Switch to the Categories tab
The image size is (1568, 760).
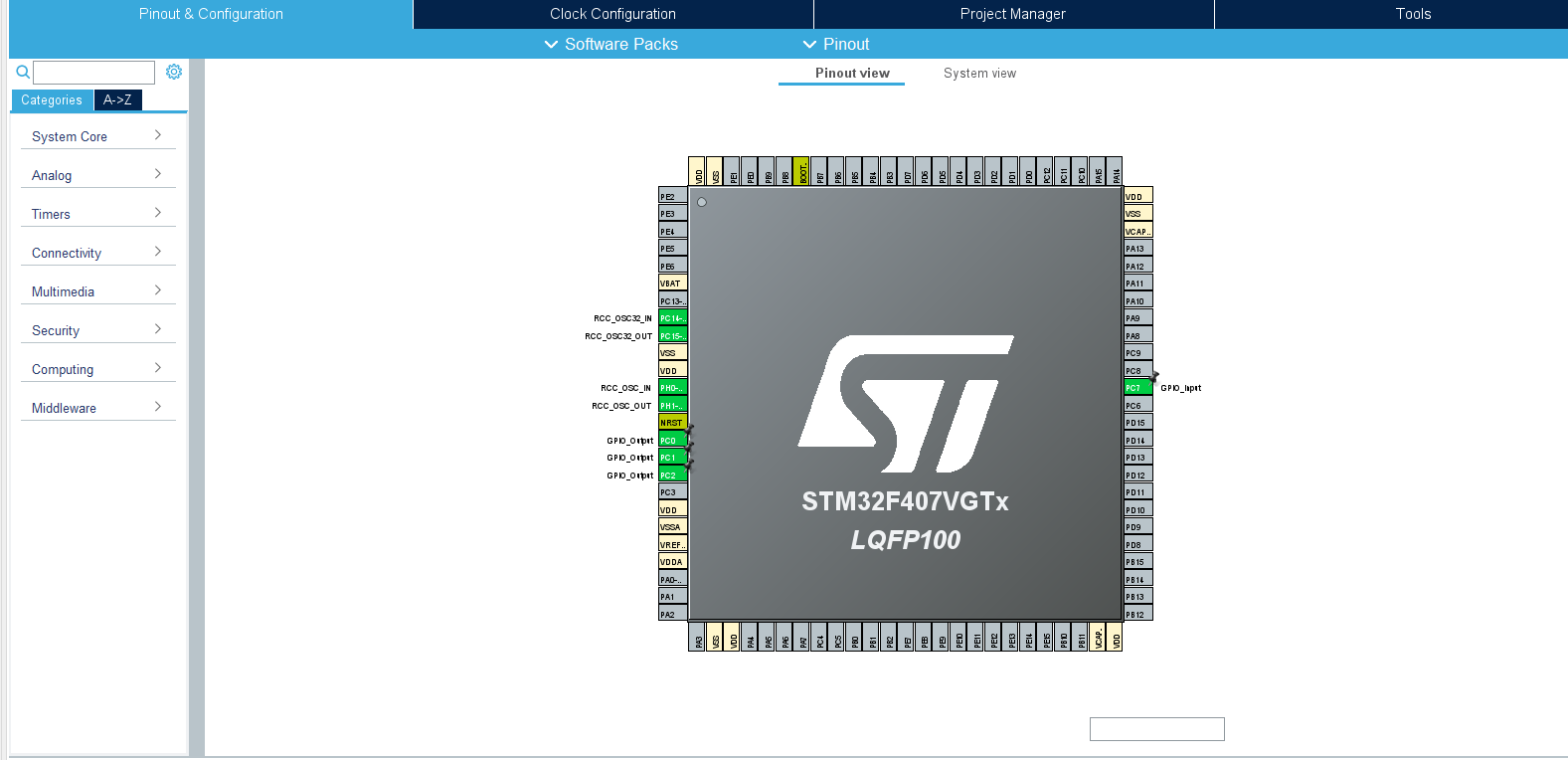pyautogui.click(x=52, y=100)
